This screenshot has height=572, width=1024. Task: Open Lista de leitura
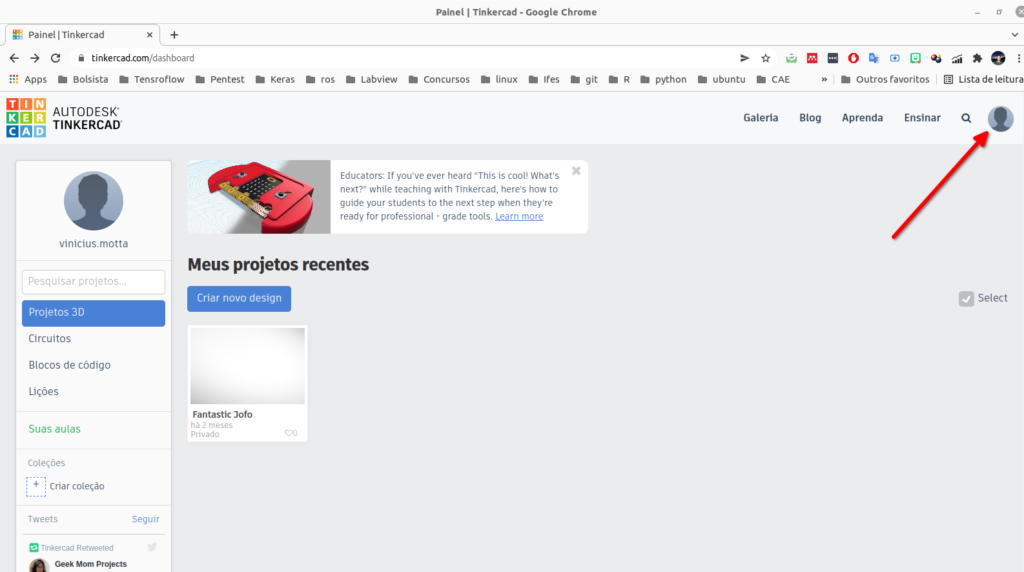(983, 79)
